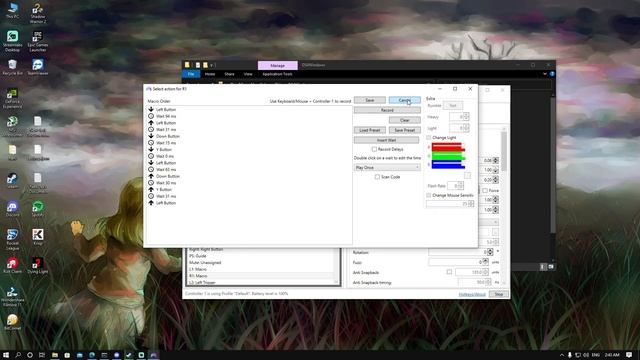The width and height of the screenshot is (640, 360).
Task: Open Rocket League desktop shortcut
Action: click(x=12, y=239)
